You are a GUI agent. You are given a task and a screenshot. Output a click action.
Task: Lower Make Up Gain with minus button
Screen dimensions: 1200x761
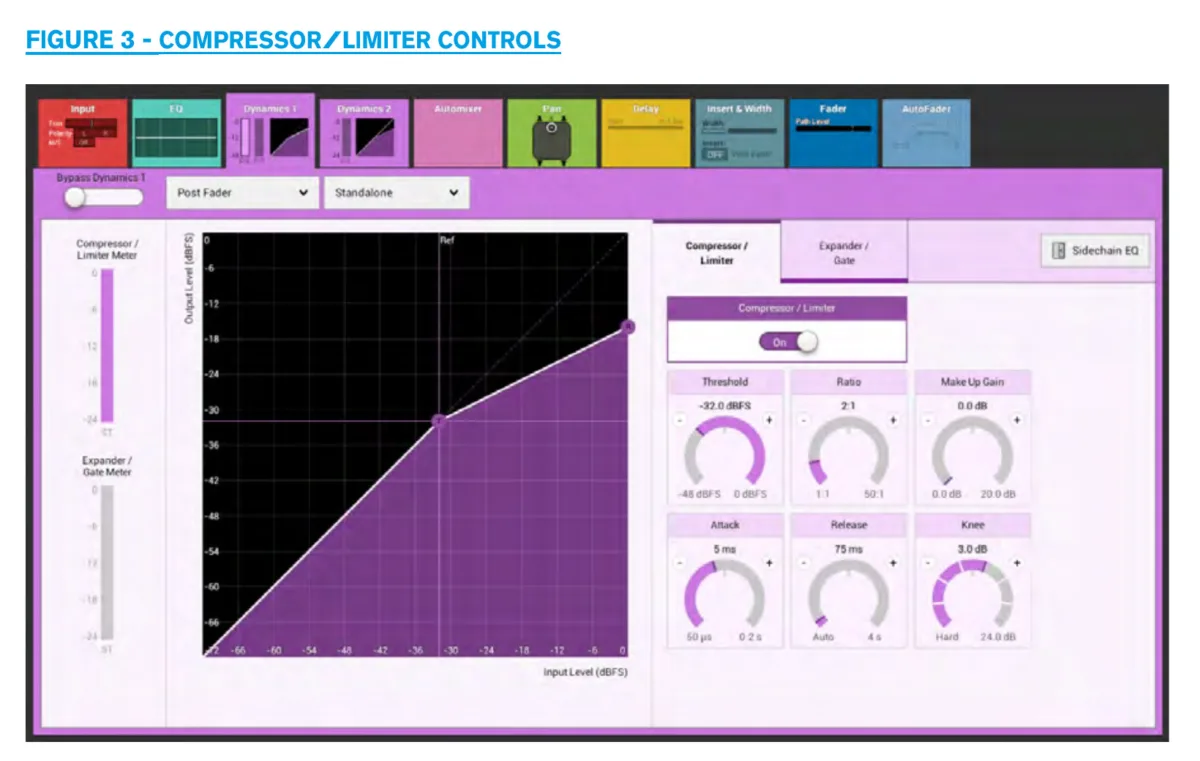[x=927, y=420]
